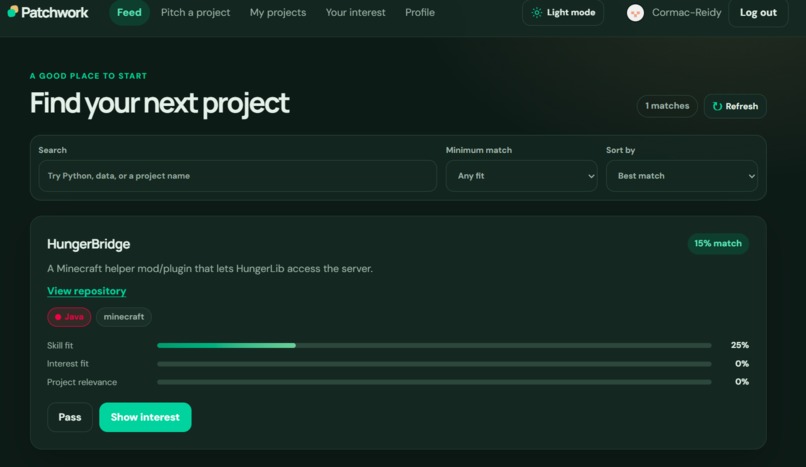Image resolution: width=806 pixels, height=467 pixels.
Task: Click the Patchwork brand name
Action: [x=54, y=12]
